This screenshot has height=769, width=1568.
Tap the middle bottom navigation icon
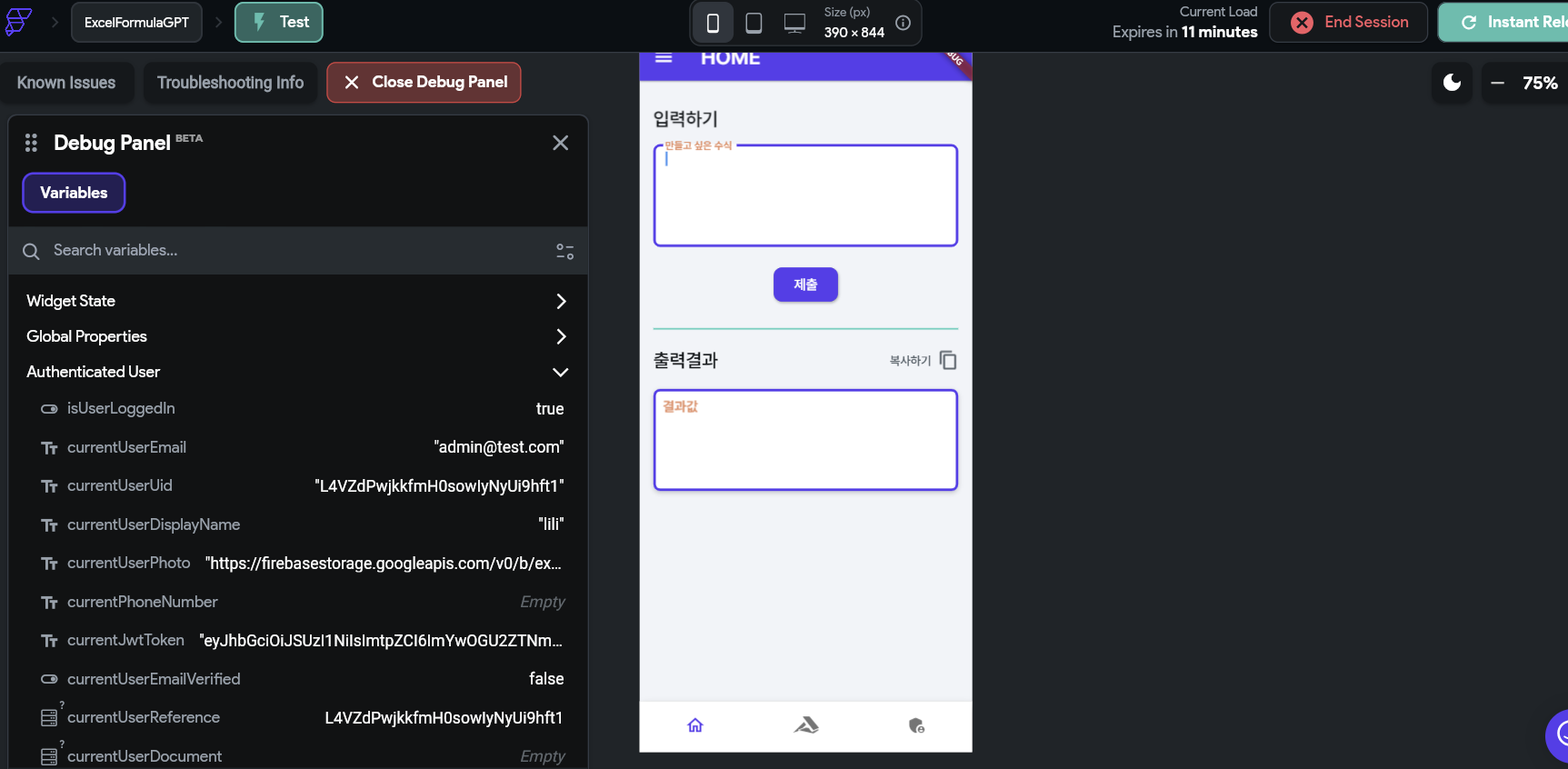(806, 725)
